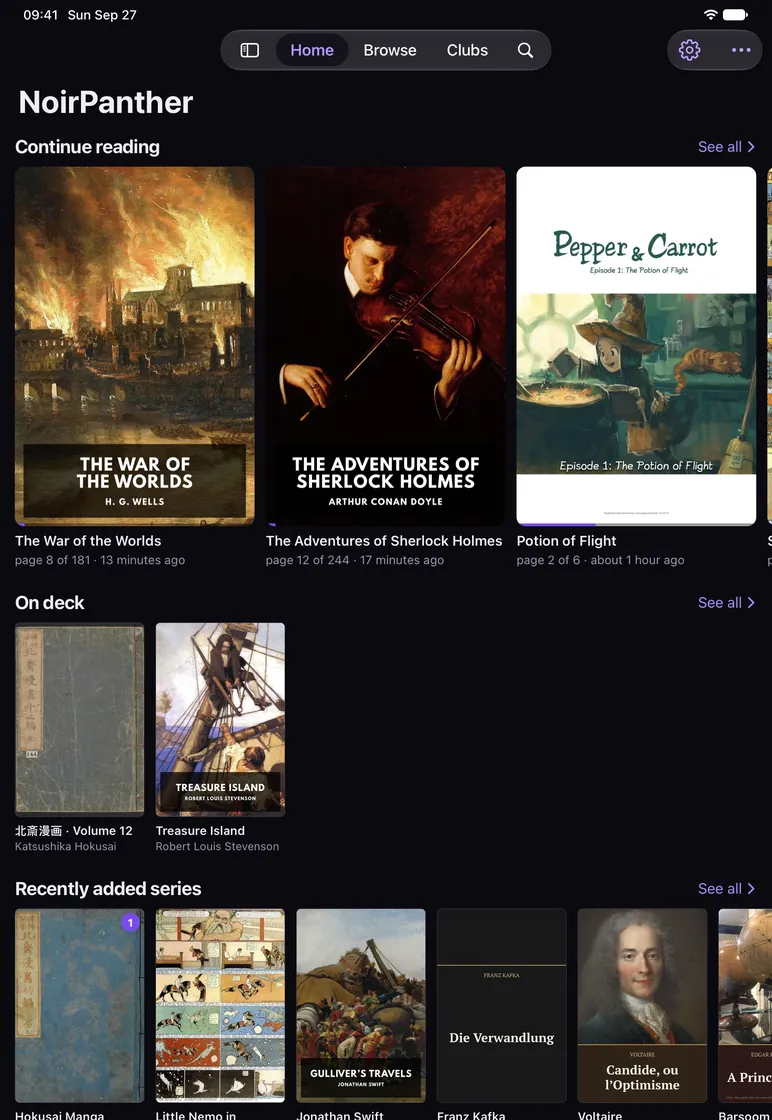This screenshot has height=1120, width=772.
Task: Open settings via the gear icon
Action: (x=689, y=50)
